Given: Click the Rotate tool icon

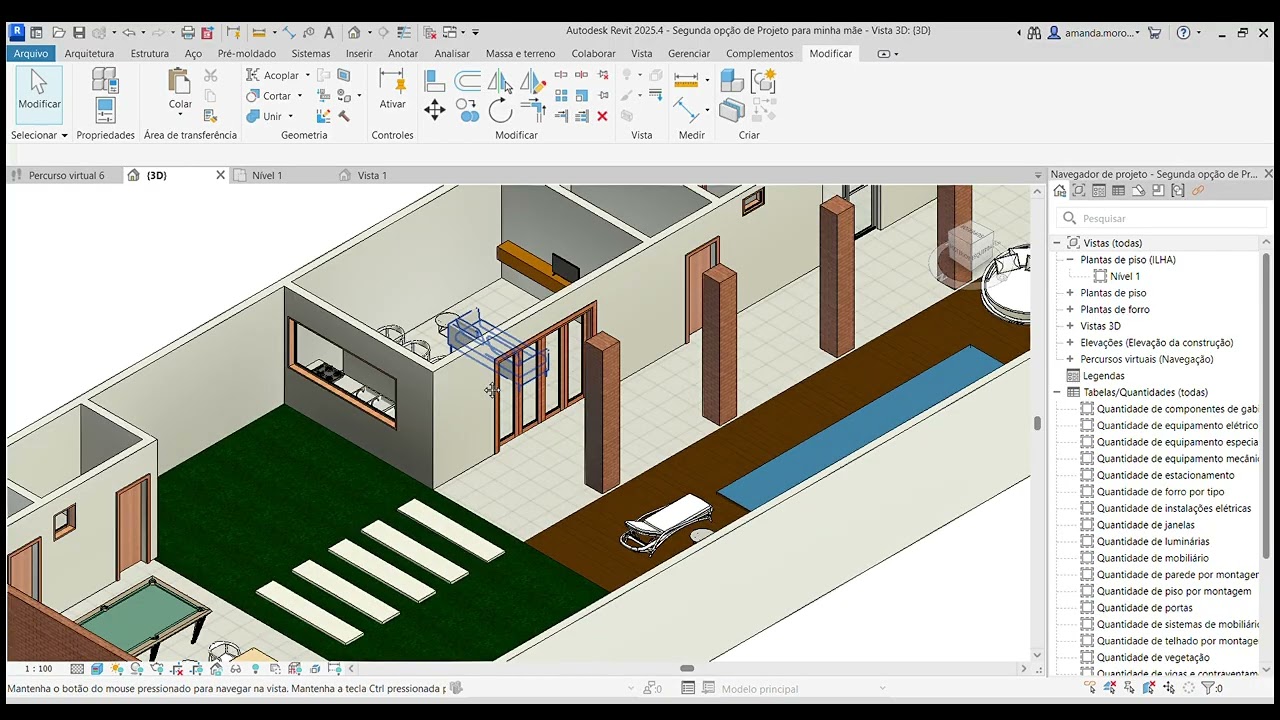Looking at the screenshot, I should coord(500,110).
